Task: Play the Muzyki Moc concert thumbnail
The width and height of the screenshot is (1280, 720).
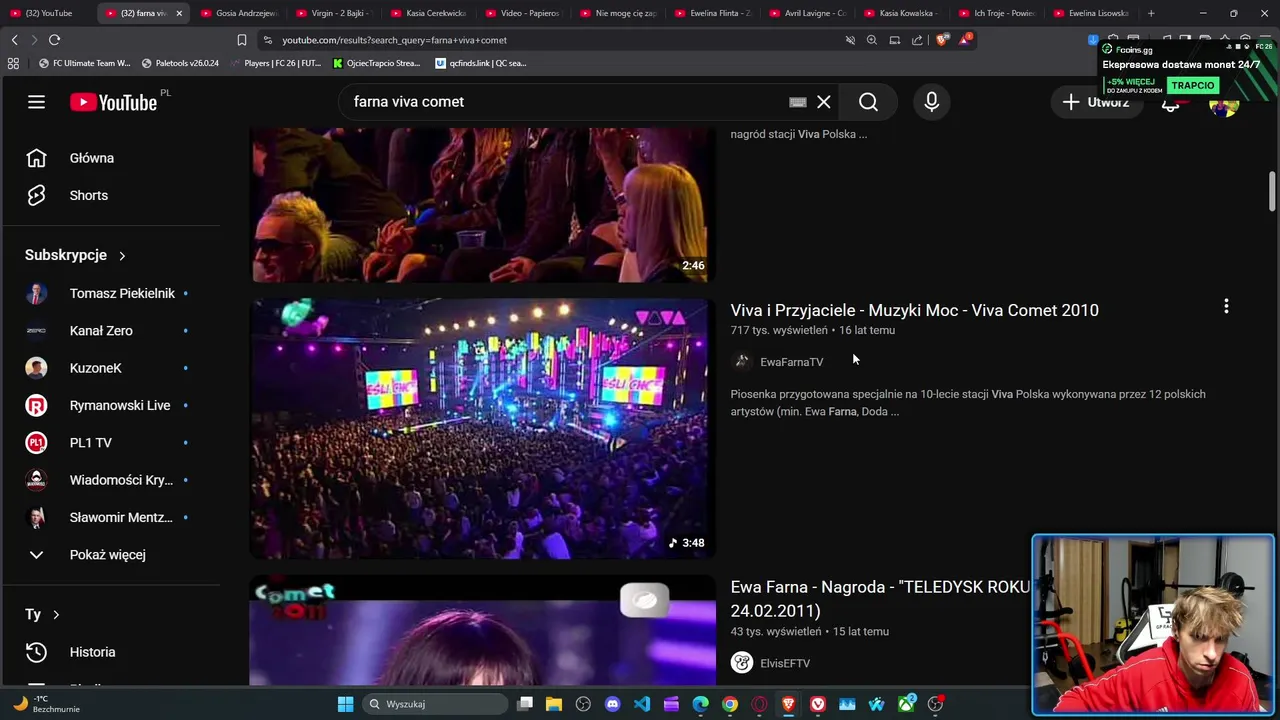Action: (x=482, y=428)
